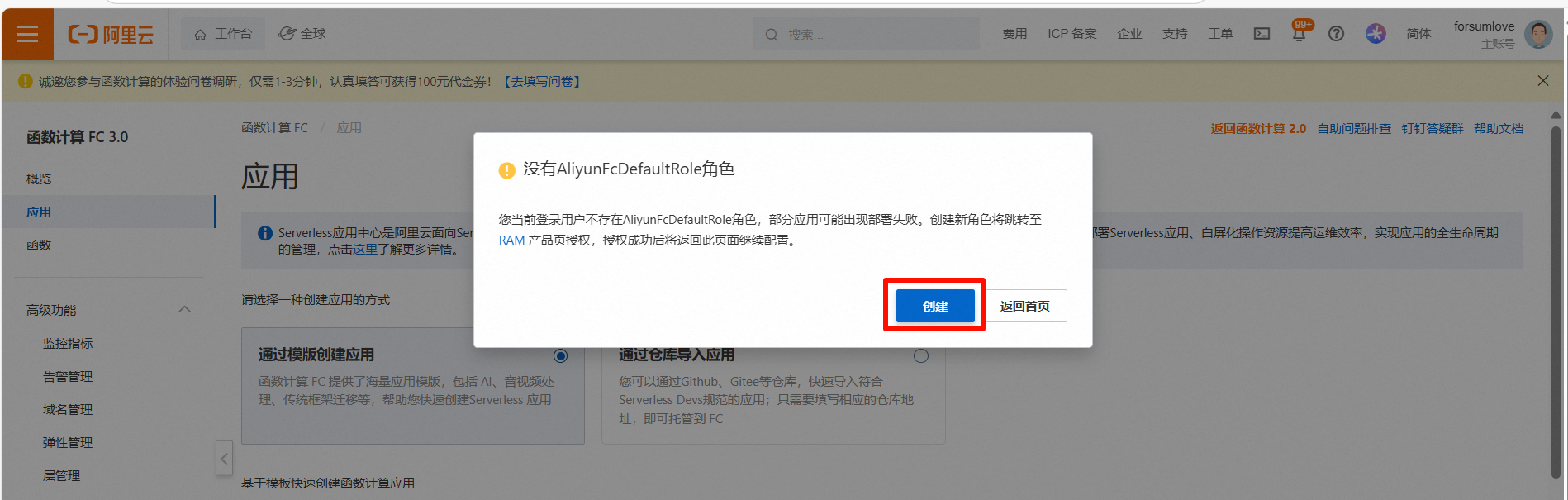
Task: Open 钉钉答疑群 link
Action: [x=1433, y=129]
